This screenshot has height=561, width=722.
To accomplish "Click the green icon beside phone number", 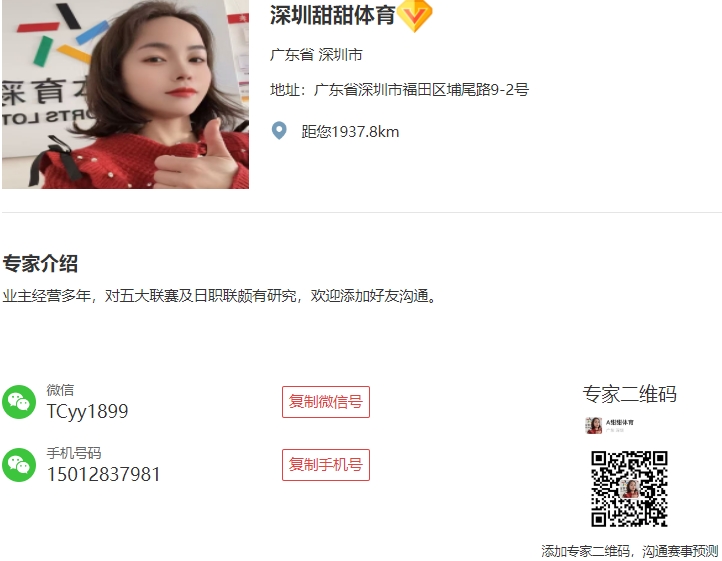I will click(x=19, y=465).
